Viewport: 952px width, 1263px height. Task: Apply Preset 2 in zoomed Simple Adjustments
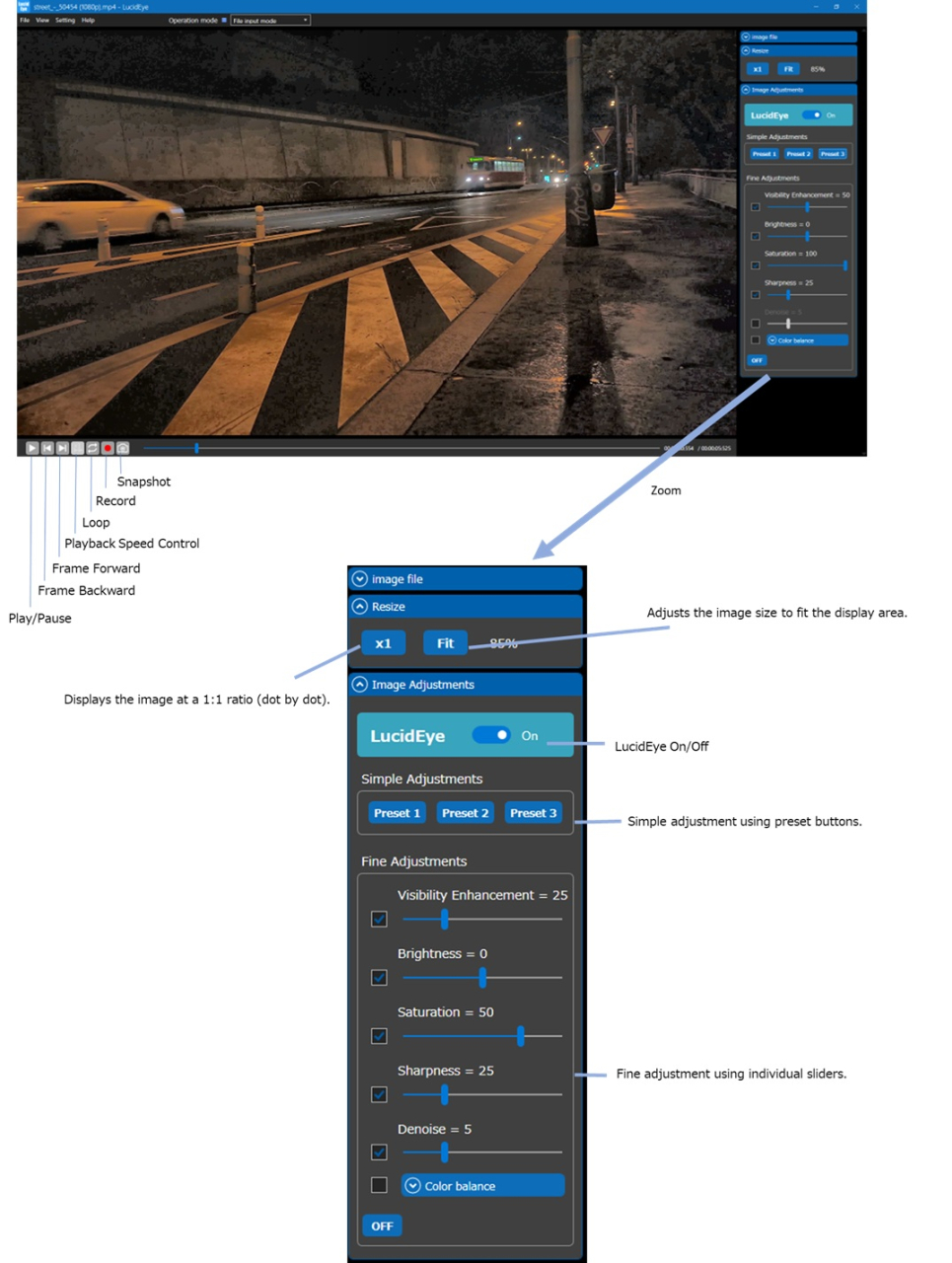465,813
